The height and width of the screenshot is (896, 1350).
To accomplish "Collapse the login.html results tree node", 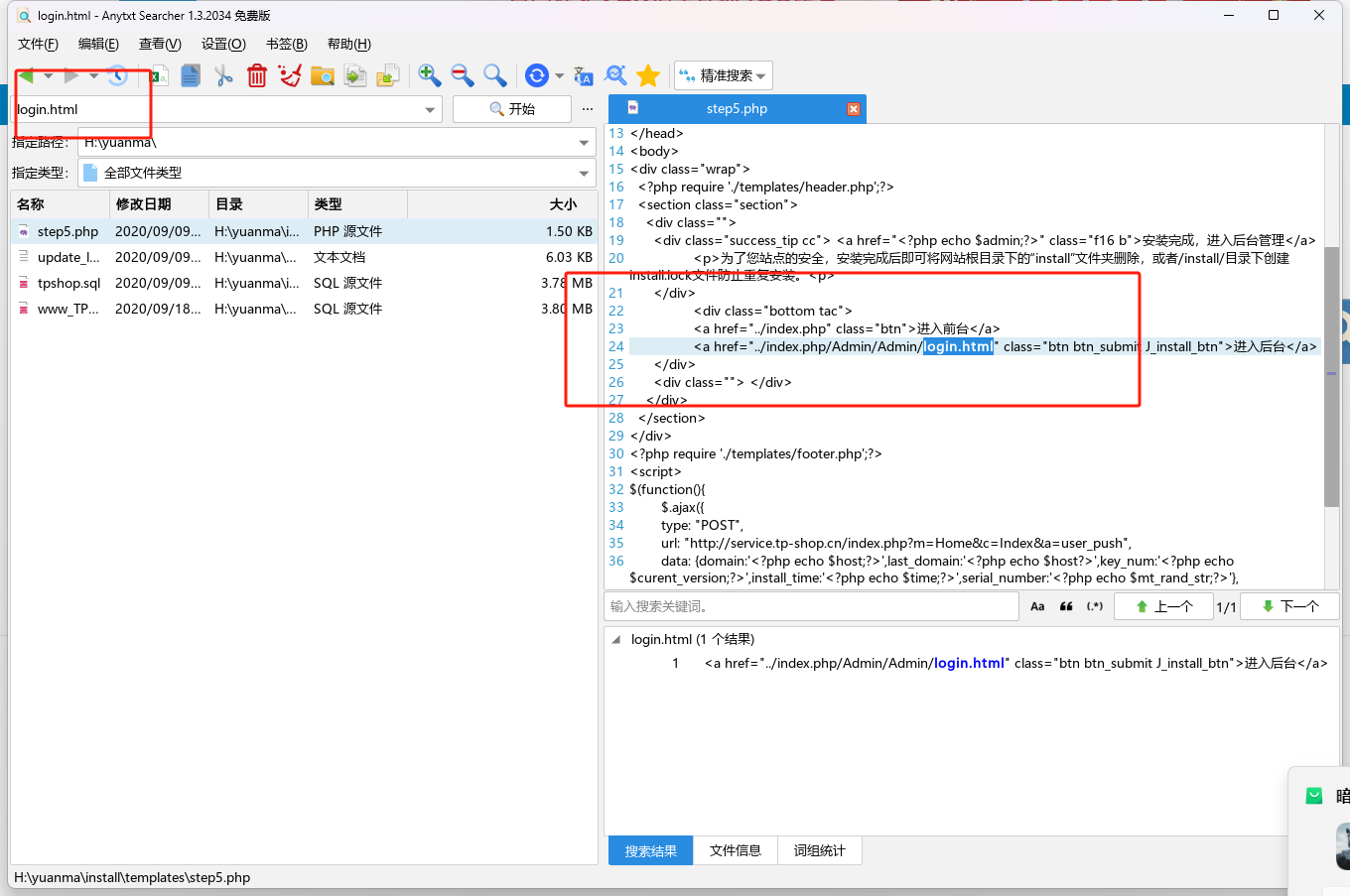I will click(x=616, y=640).
